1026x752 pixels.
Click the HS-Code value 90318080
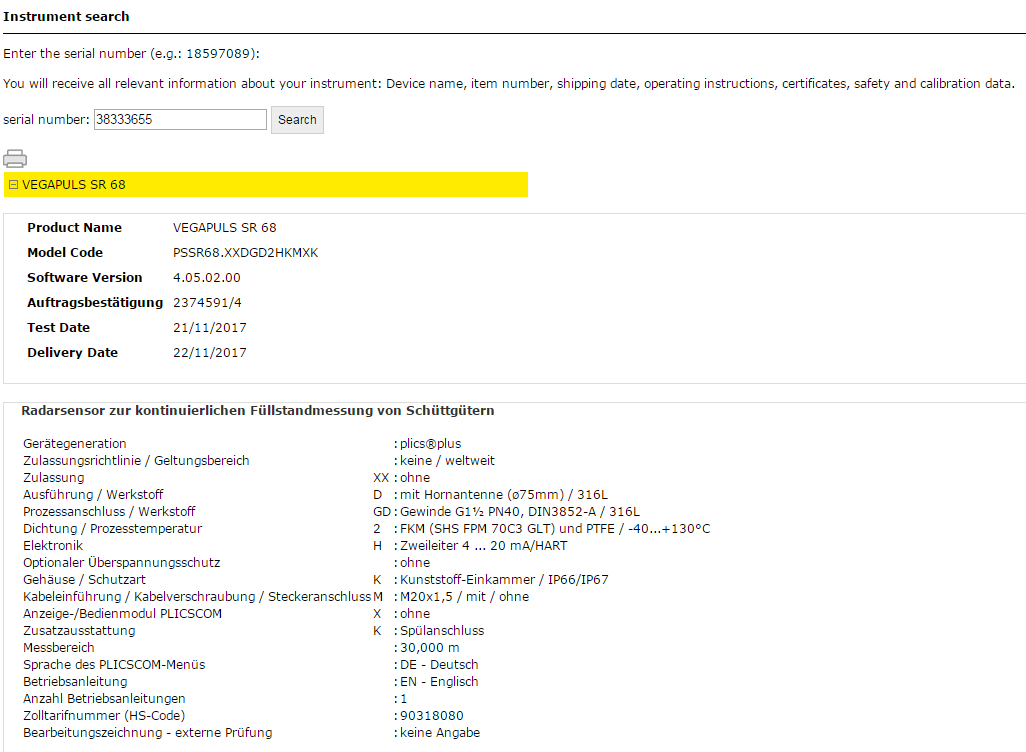(x=432, y=716)
